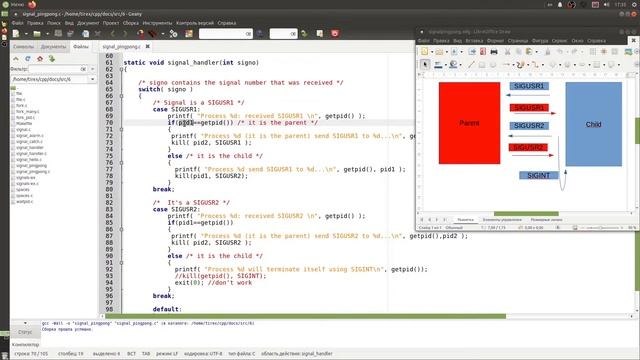
Task: Click the Draw Cut scissors icon
Action: click(507, 52)
